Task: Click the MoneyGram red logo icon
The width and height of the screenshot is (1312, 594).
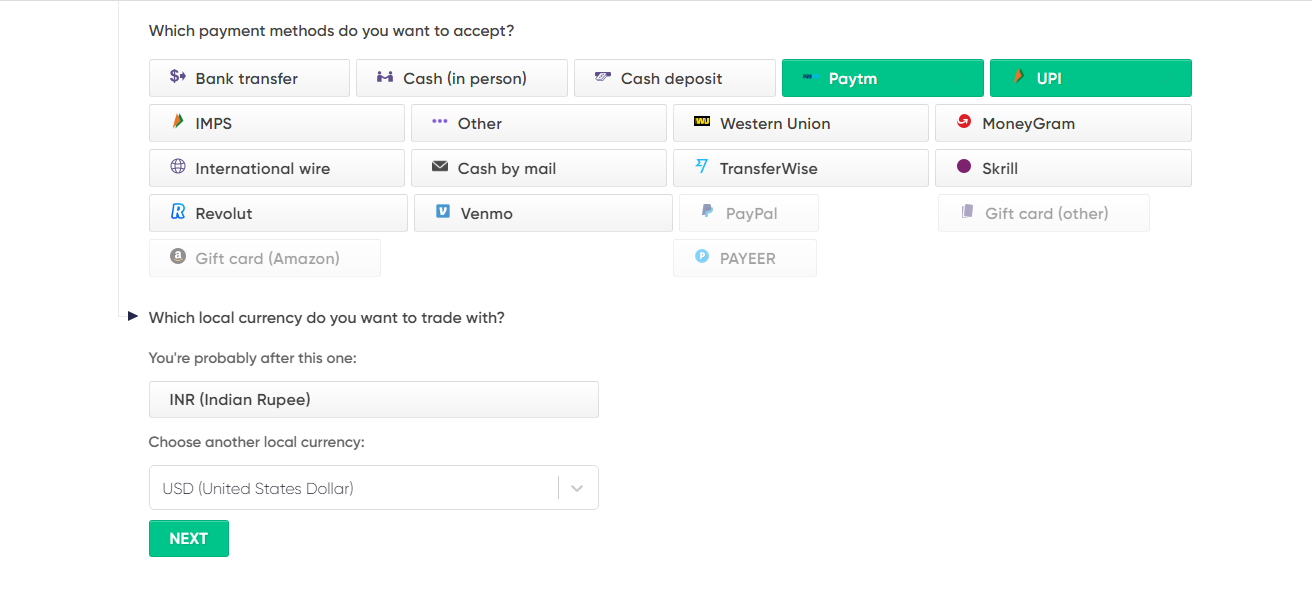Action: point(964,121)
